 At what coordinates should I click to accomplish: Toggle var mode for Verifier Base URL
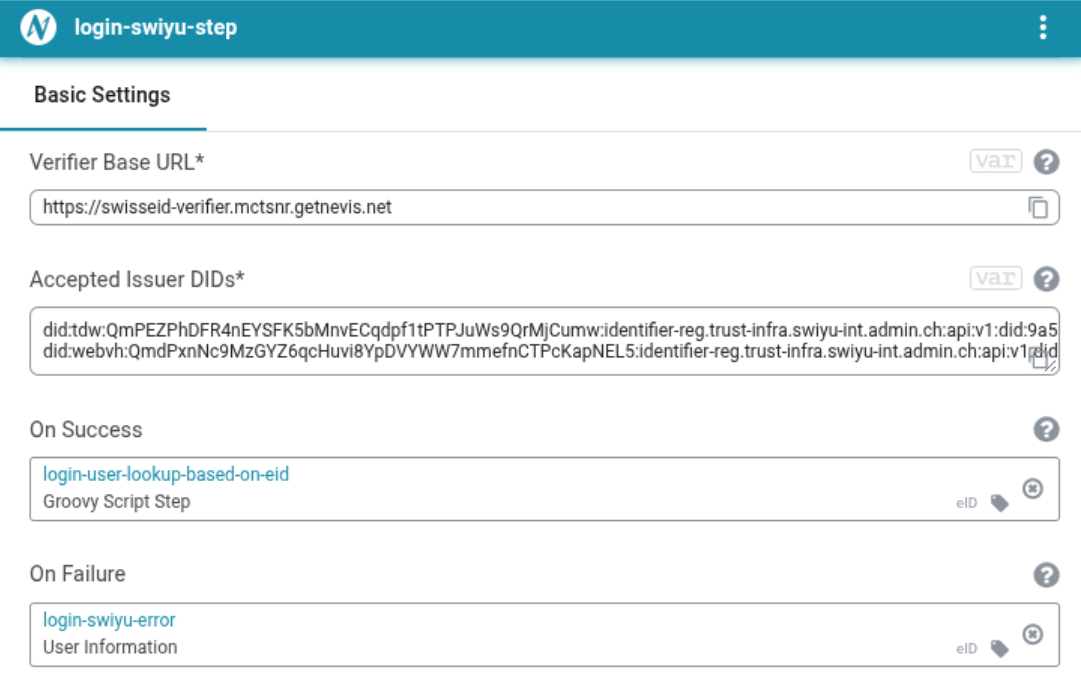[x=996, y=161]
